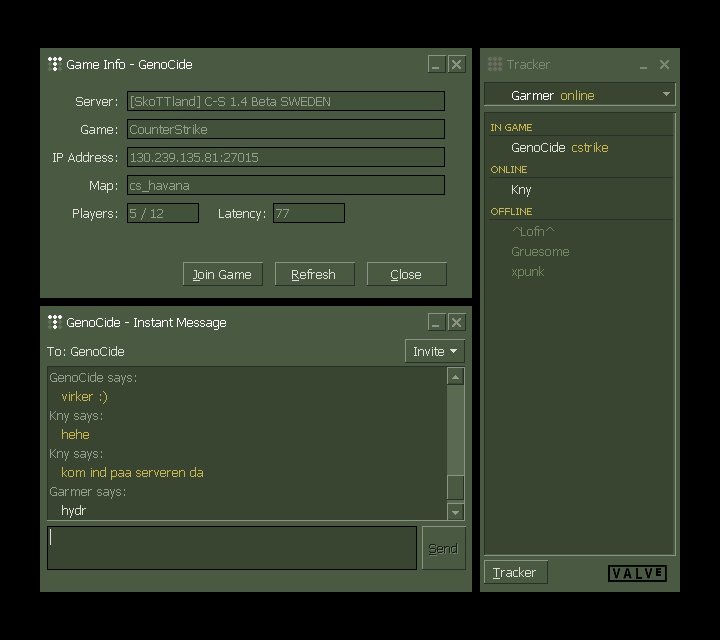Click the message text input box
The width and height of the screenshot is (720, 640).
pos(232,548)
